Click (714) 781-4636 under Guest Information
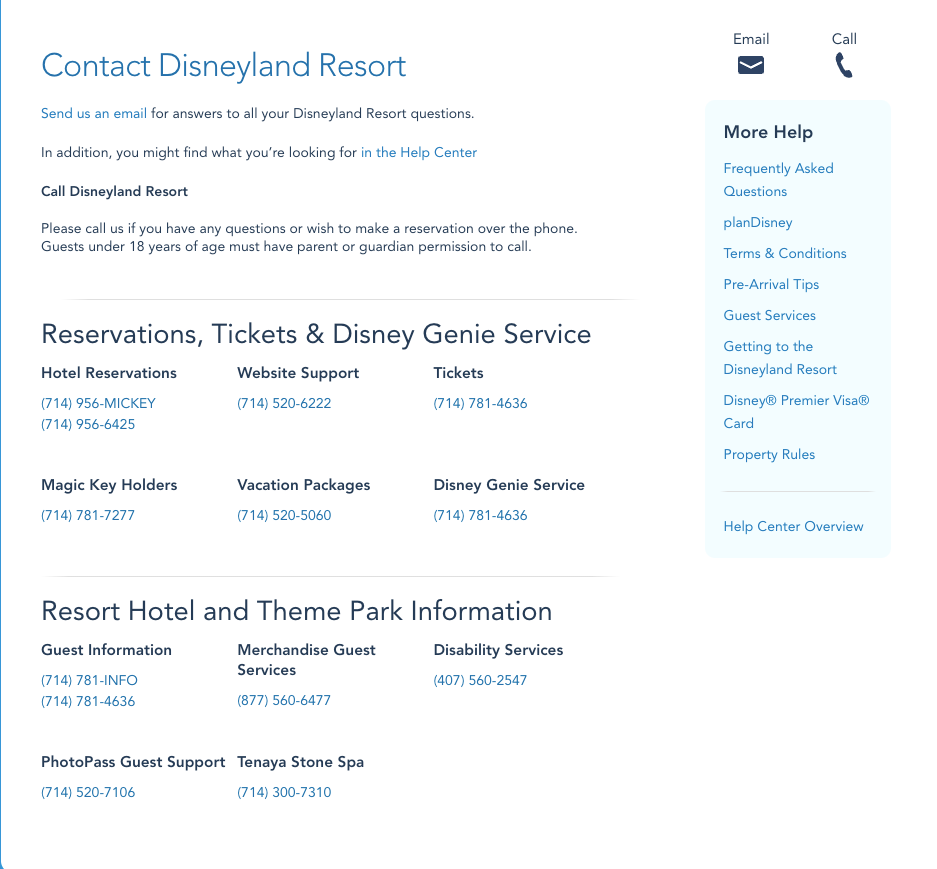 (x=88, y=701)
